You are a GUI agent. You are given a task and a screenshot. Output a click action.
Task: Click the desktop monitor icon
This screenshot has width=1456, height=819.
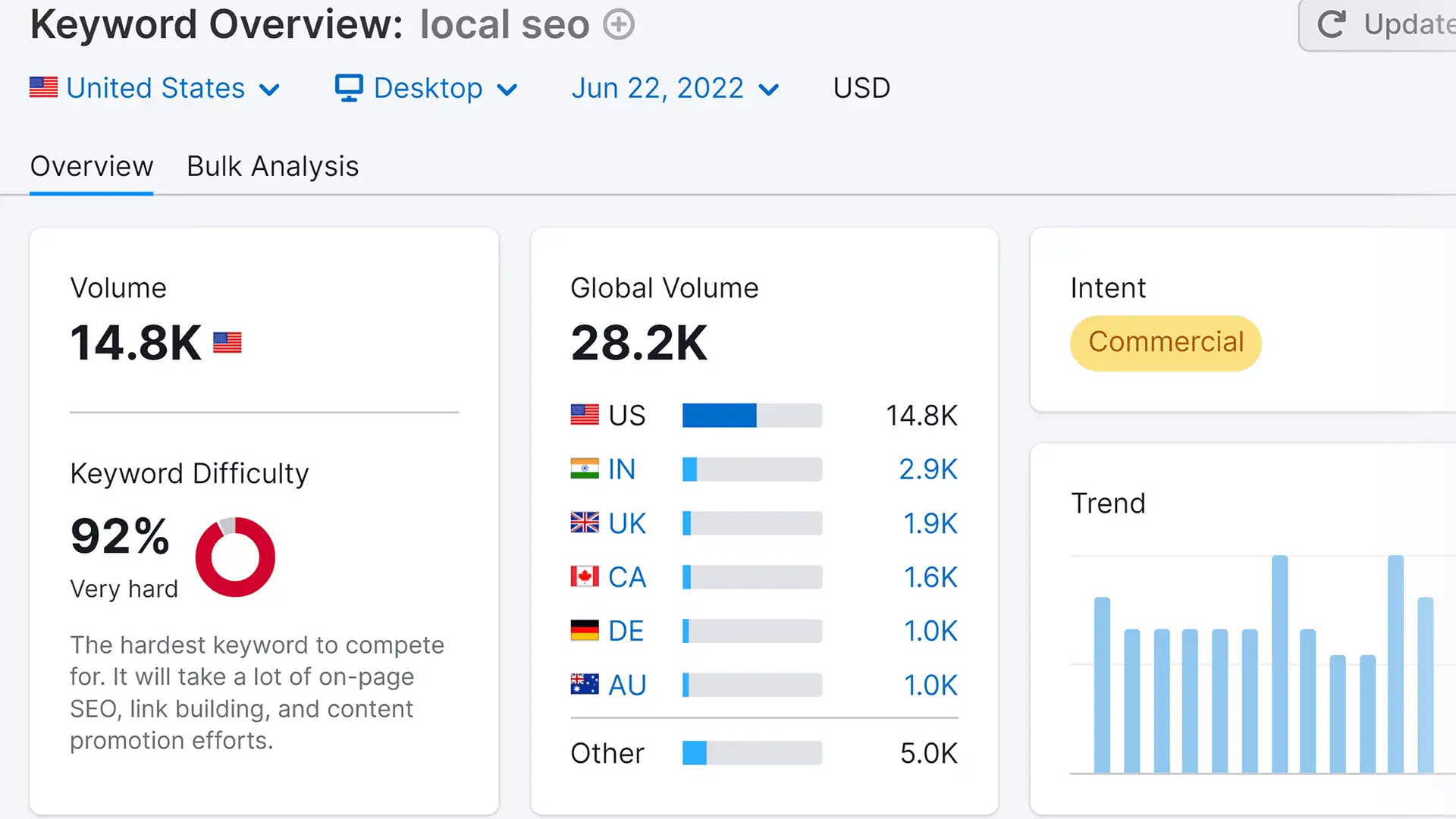349,88
